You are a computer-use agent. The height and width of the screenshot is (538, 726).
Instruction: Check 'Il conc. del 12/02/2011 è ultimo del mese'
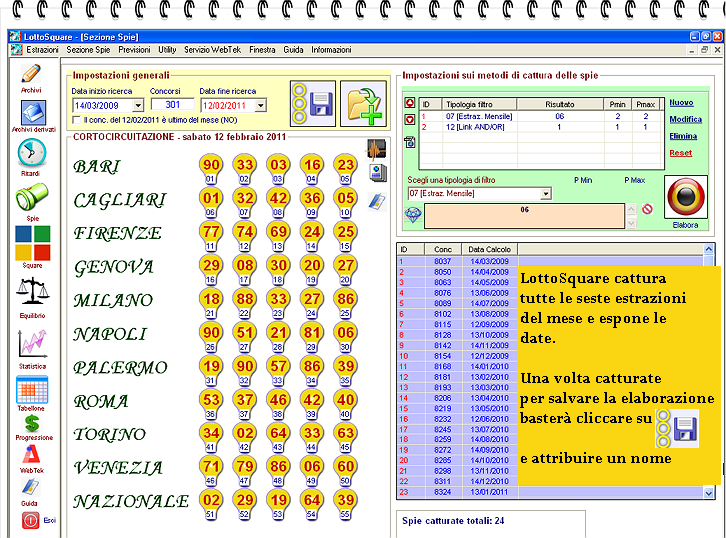click(77, 120)
